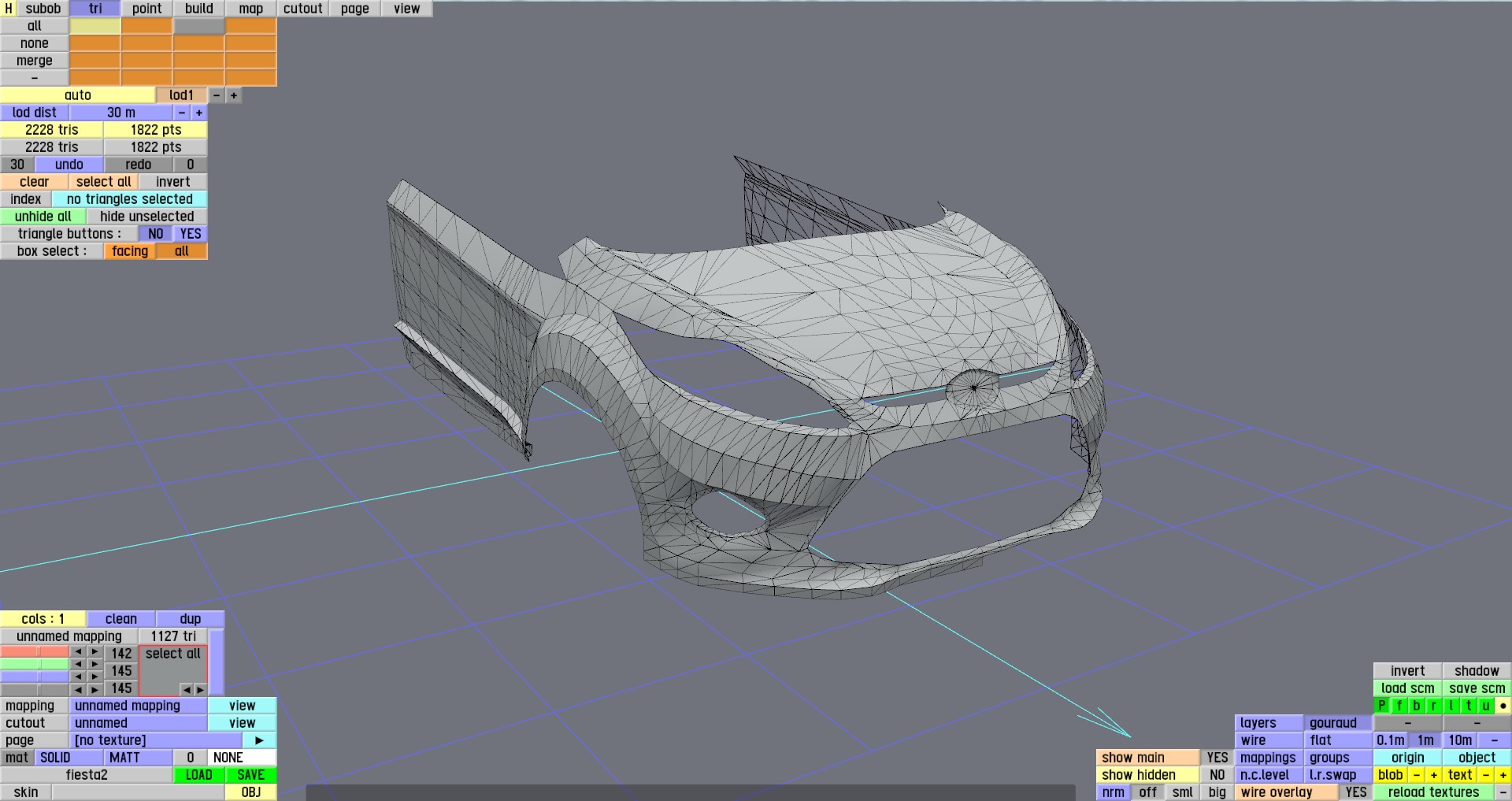The image size is (1512, 801).
Task: Toggle wire overlay YES button
Action: (x=1355, y=792)
